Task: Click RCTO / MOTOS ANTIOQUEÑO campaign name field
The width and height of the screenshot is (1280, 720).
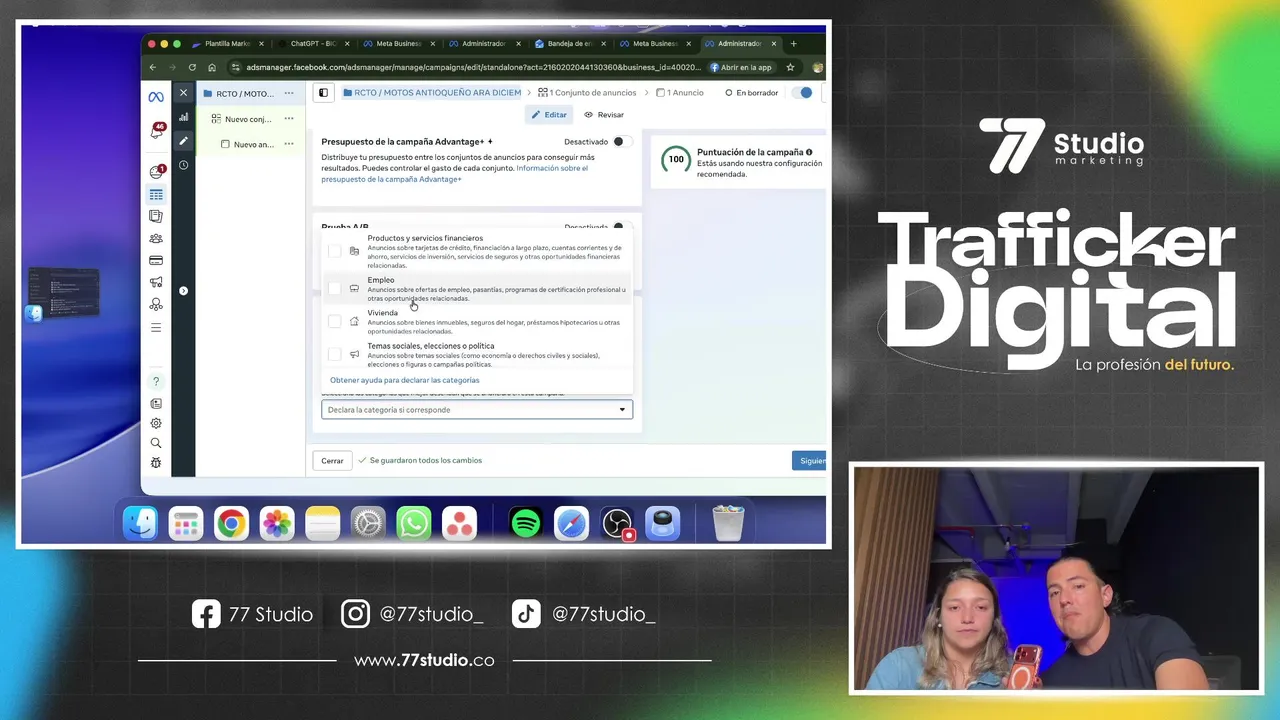Action: pyautogui.click(x=431, y=93)
